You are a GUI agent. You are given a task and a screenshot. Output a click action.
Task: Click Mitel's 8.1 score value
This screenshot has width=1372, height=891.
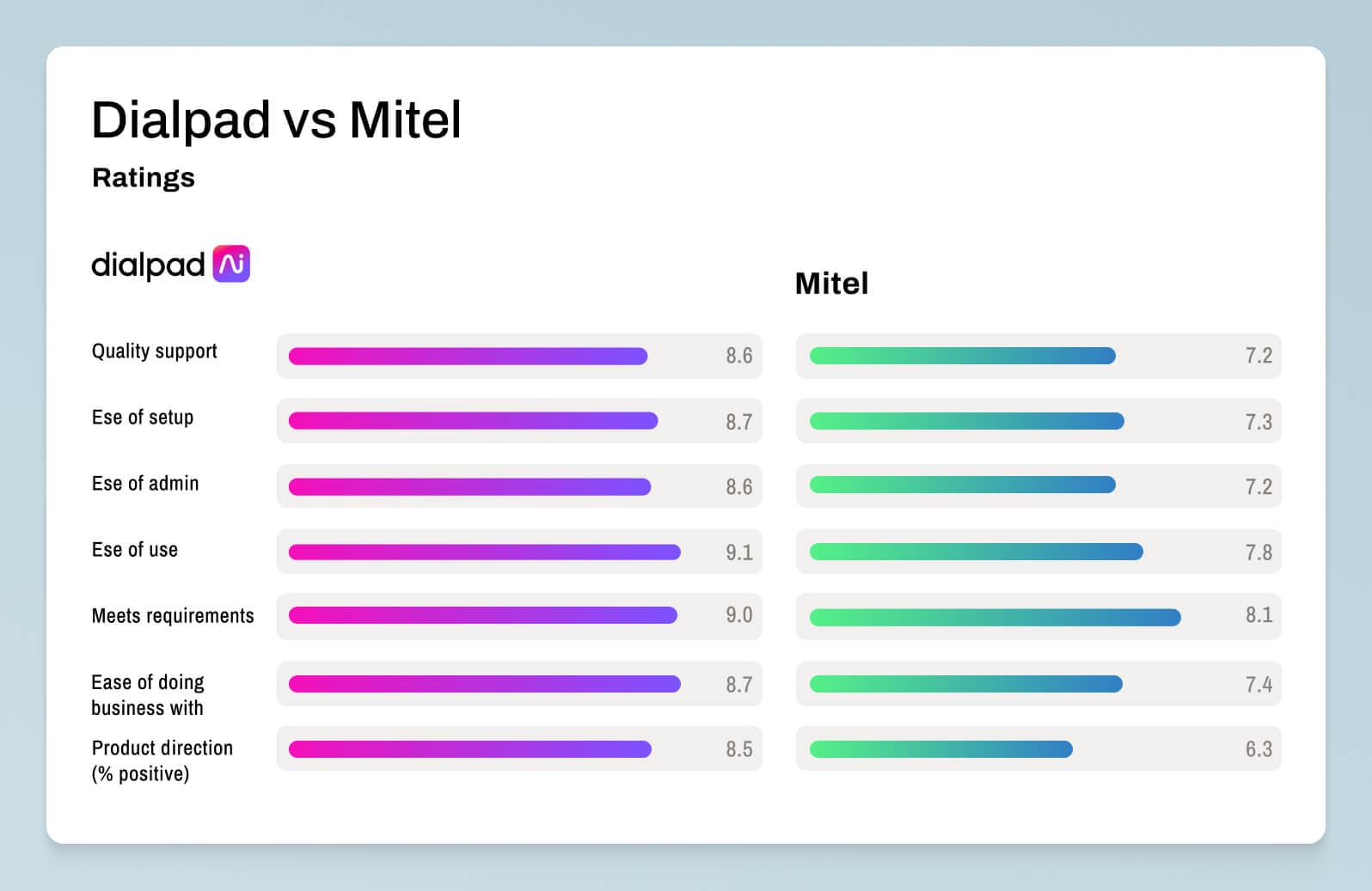pyautogui.click(x=1259, y=615)
